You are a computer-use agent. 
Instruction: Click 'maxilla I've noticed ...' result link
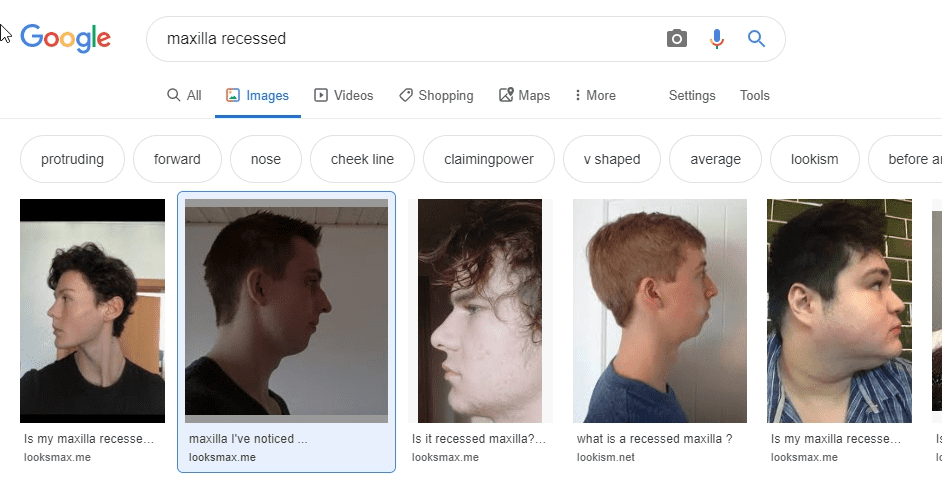(248, 439)
